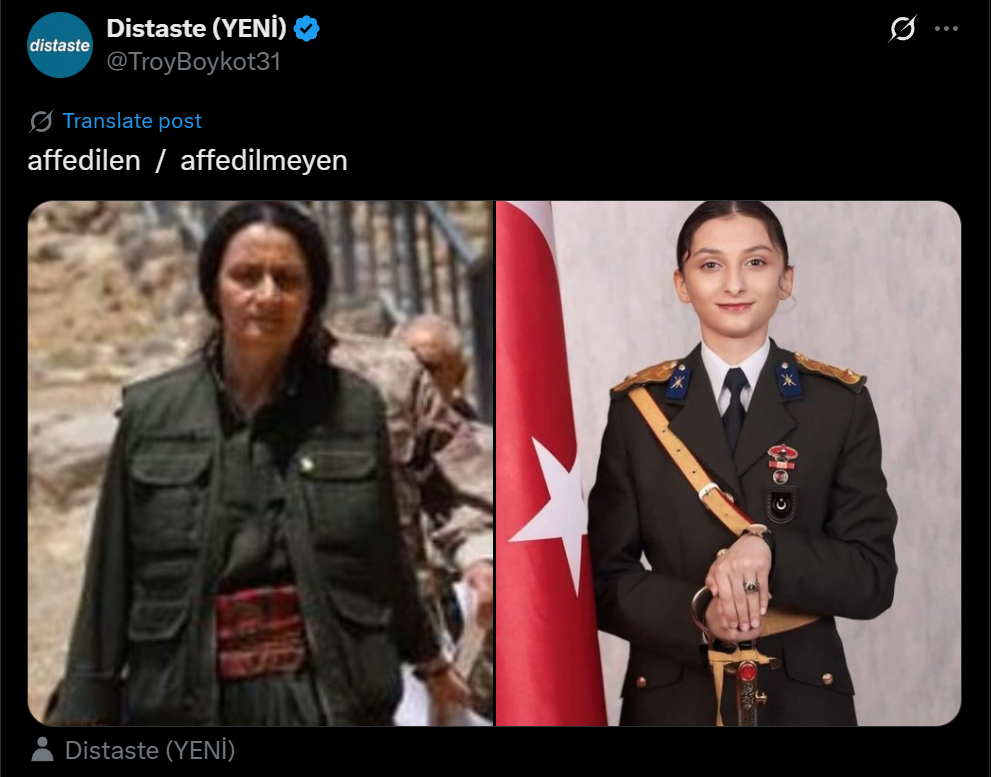991x777 pixels.
Task: Open the three-dot more options menu
Action: [x=946, y=28]
